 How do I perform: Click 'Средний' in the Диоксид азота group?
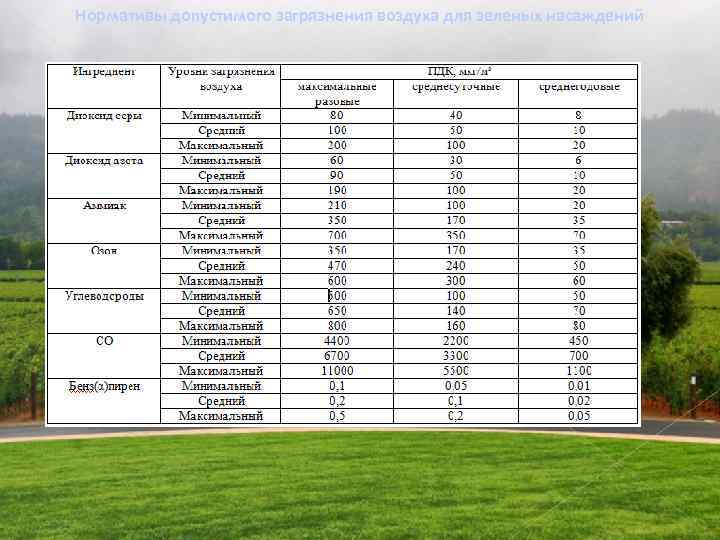(x=221, y=175)
